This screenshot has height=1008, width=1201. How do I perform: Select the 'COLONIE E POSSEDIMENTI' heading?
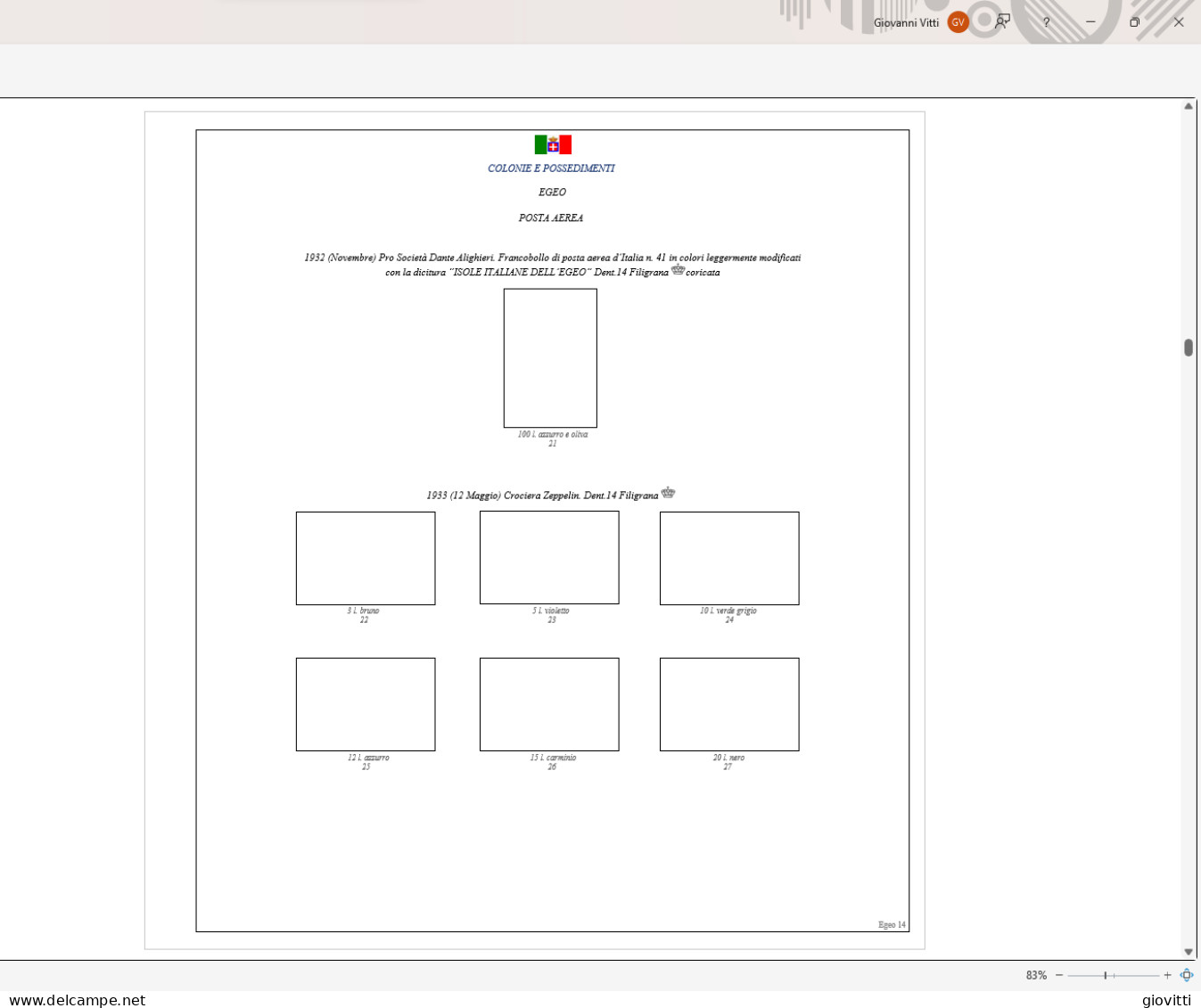pos(551,168)
